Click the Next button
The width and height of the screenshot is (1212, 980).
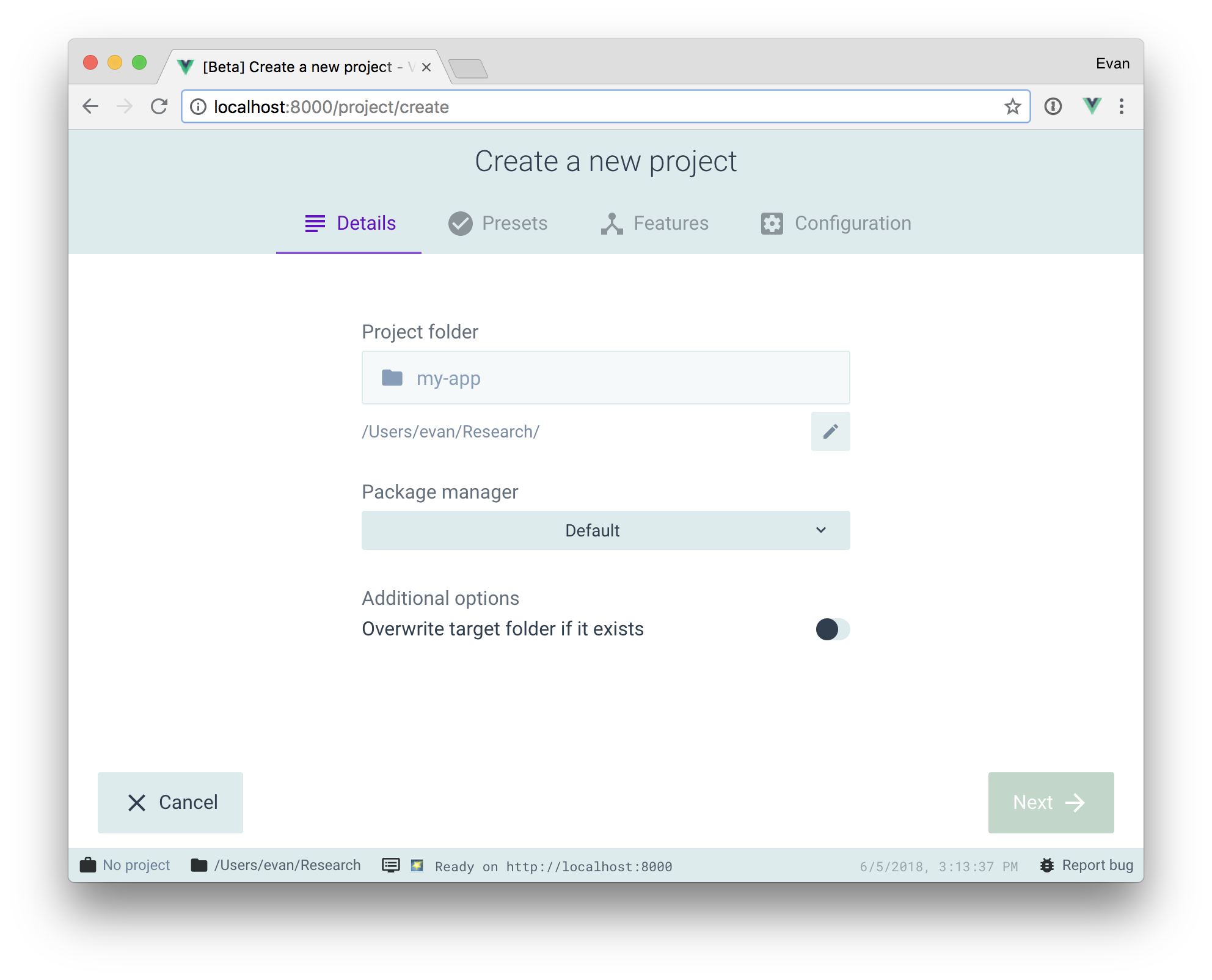click(1050, 801)
